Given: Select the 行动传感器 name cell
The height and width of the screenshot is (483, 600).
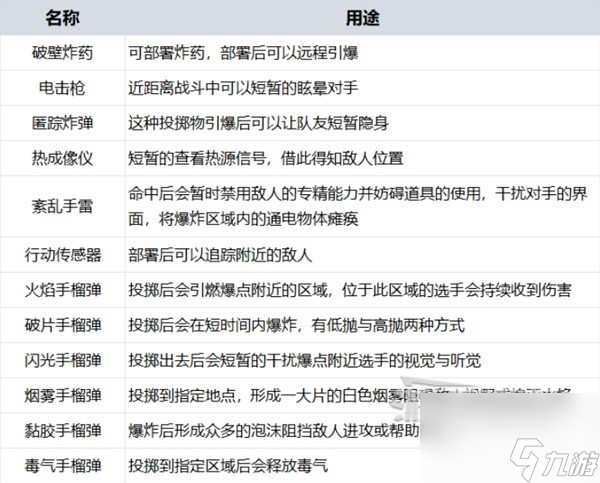Looking at the screenshot, I should coord(63,255).
